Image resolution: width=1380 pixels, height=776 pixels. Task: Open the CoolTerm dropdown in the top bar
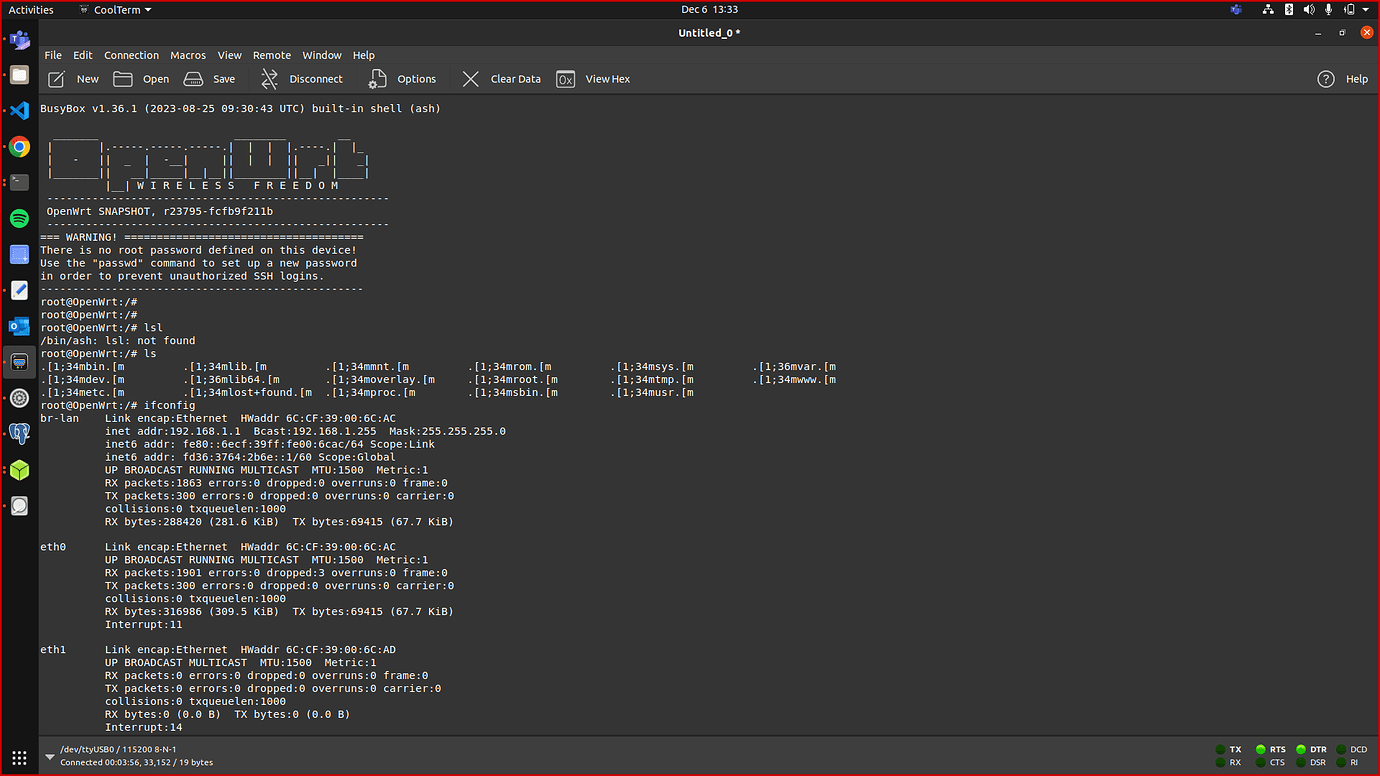point(115,9)
